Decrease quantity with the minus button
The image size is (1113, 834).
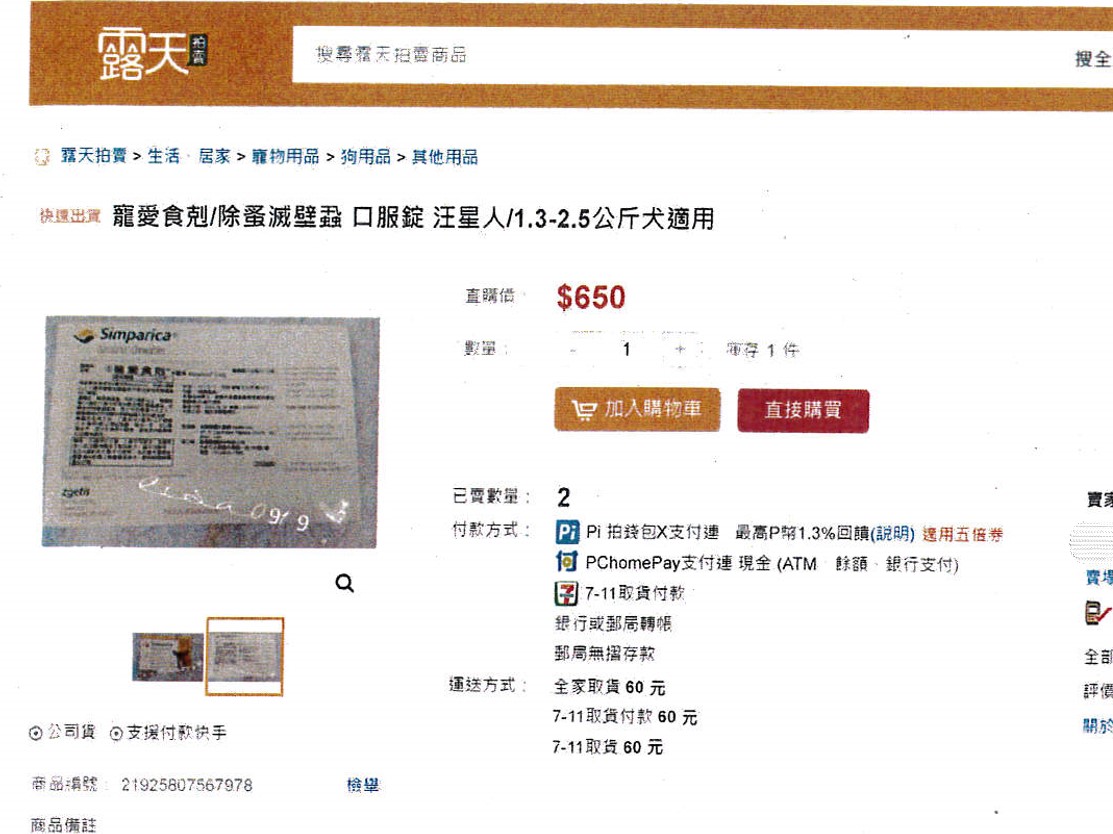click(574, 349)
